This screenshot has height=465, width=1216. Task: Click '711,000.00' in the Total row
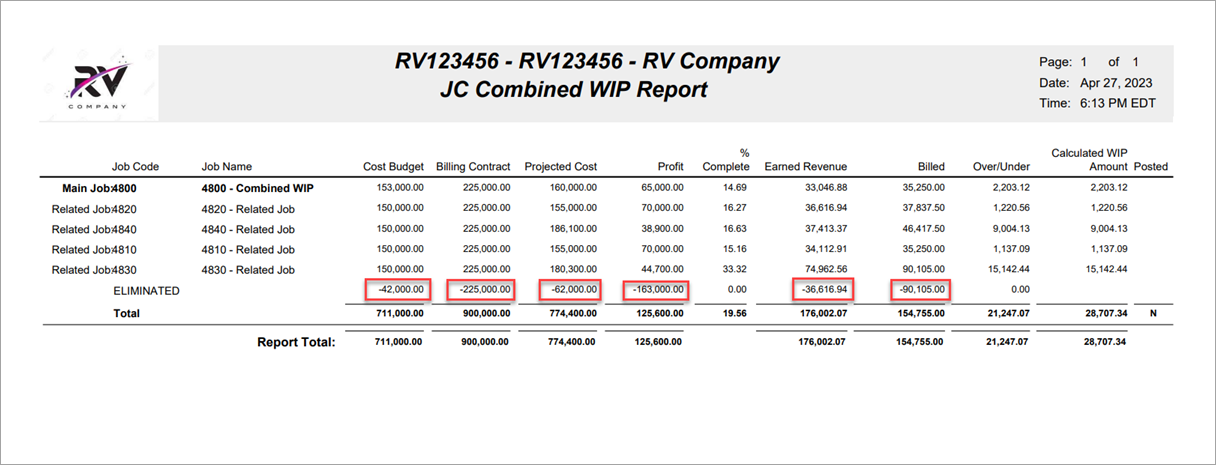click(x=400, y=313)
